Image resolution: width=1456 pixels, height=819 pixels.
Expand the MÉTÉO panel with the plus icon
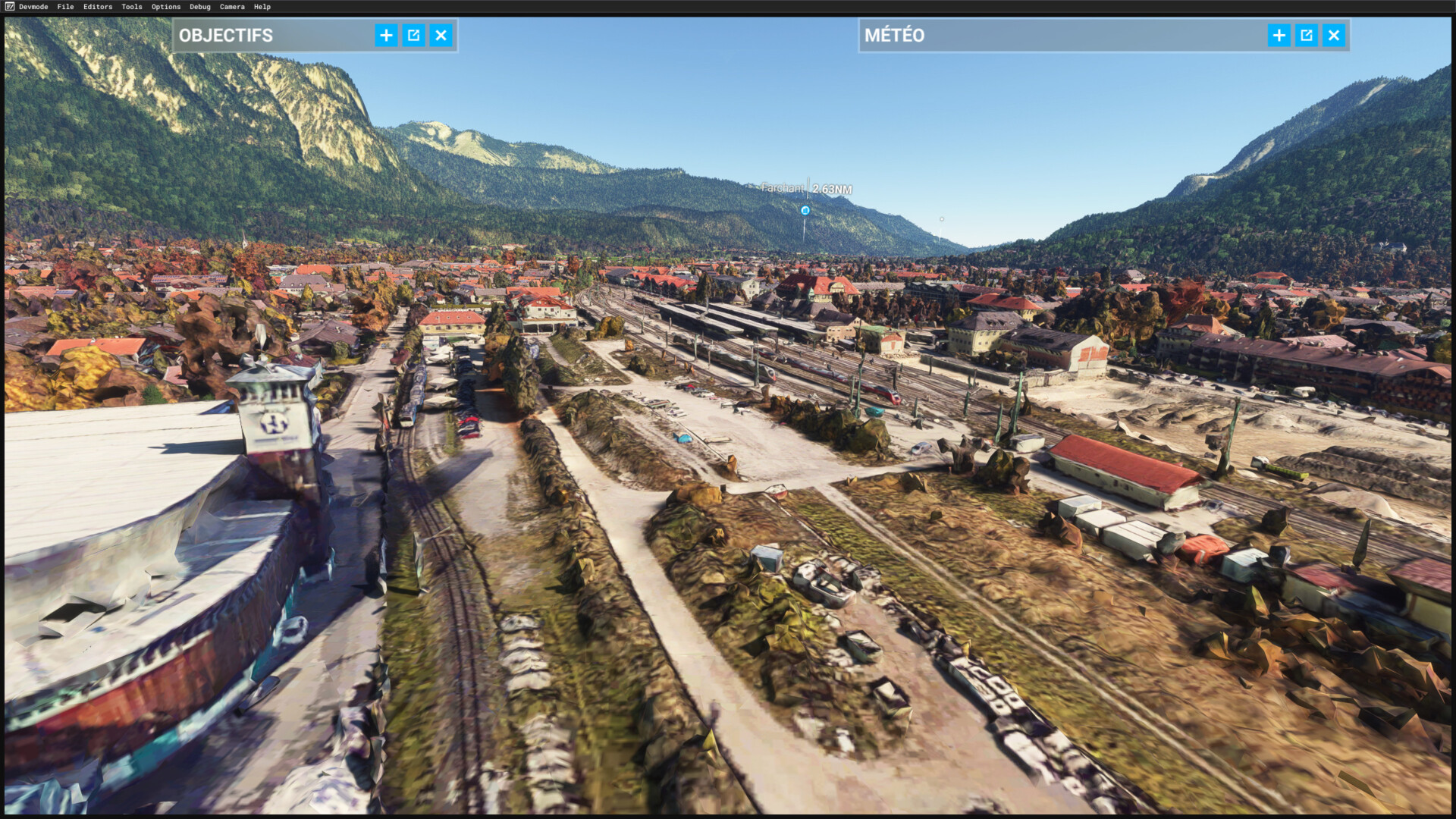pos(1279,36)
